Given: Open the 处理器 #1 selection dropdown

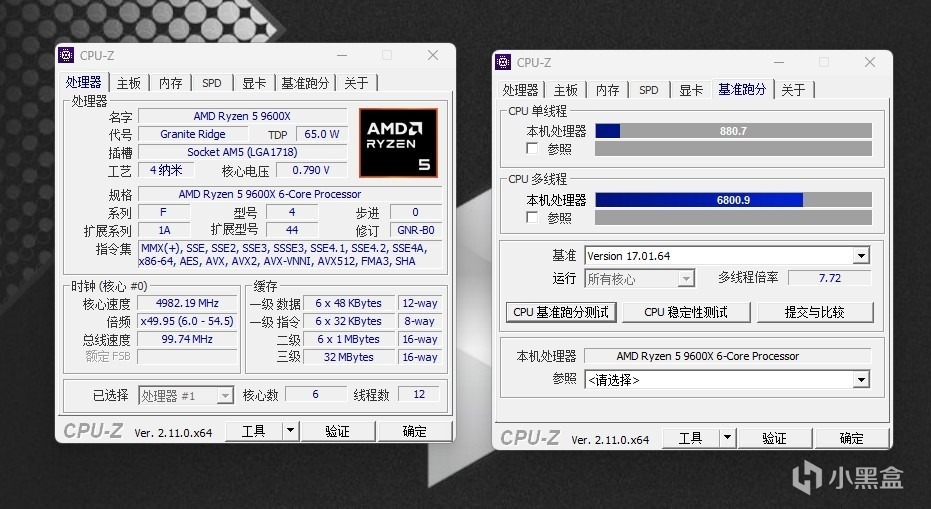Looking at the screenshot, I should (x=225, y=396).
